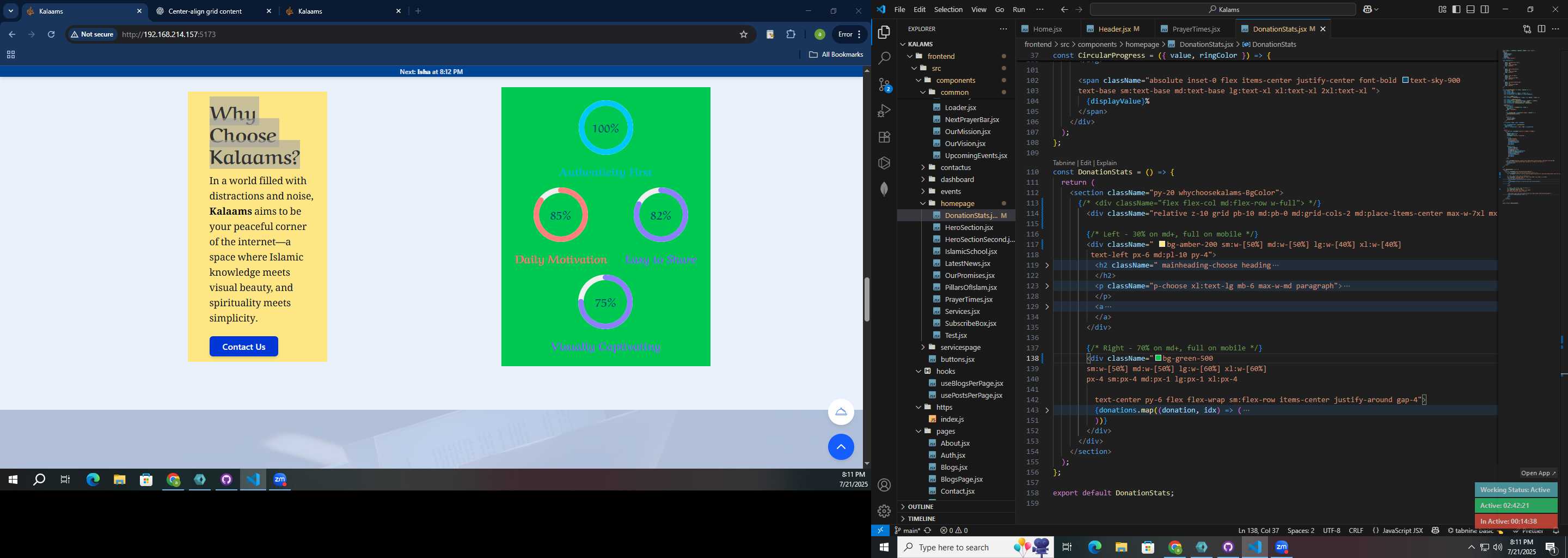Click the scroll-to-top arrow button on webpage
This screenshot has height=558, width=1568.
pyautogui.click(x=841, y=447)
